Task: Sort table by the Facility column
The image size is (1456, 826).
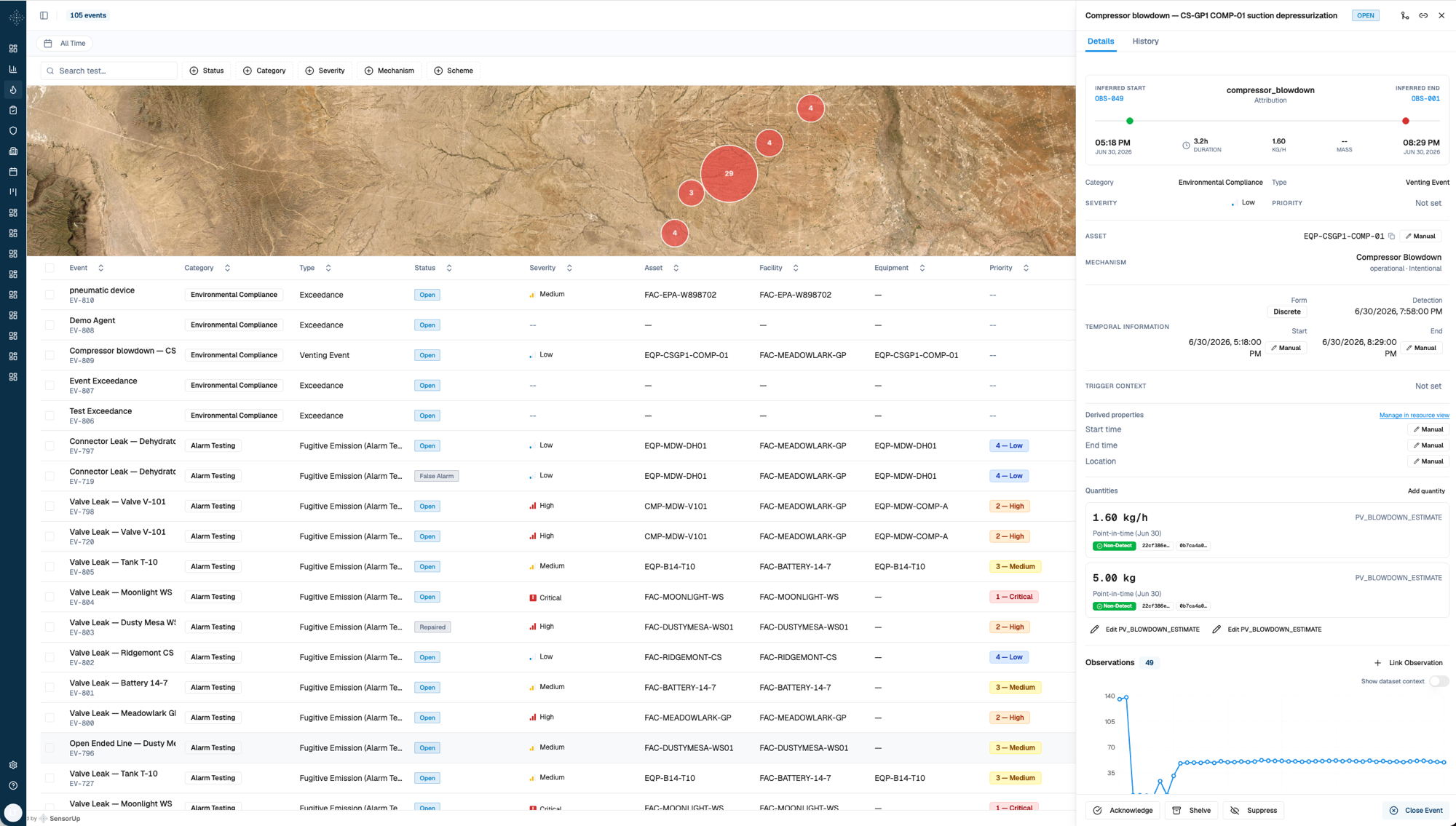Action: coord(779,268)
